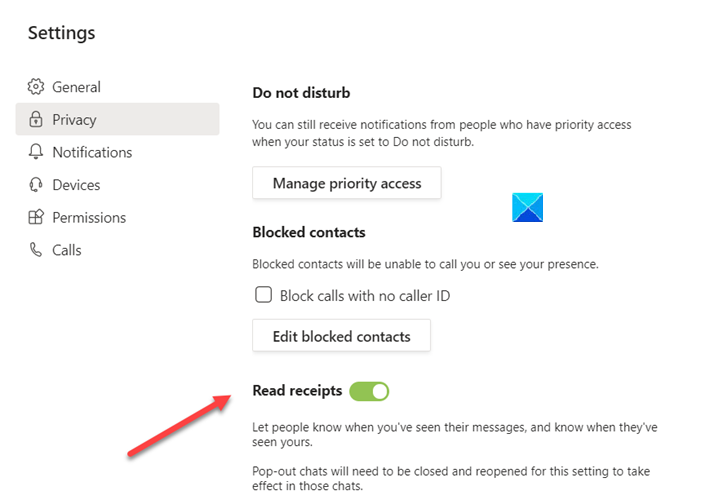Turn off the Read receipts toggle
This screenshot has width=701, height=504.
pyautogui.click(x=369, y=391)
